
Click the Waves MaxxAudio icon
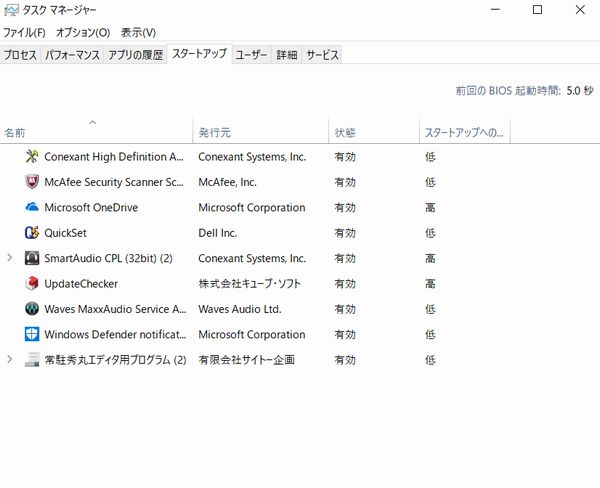32,309
